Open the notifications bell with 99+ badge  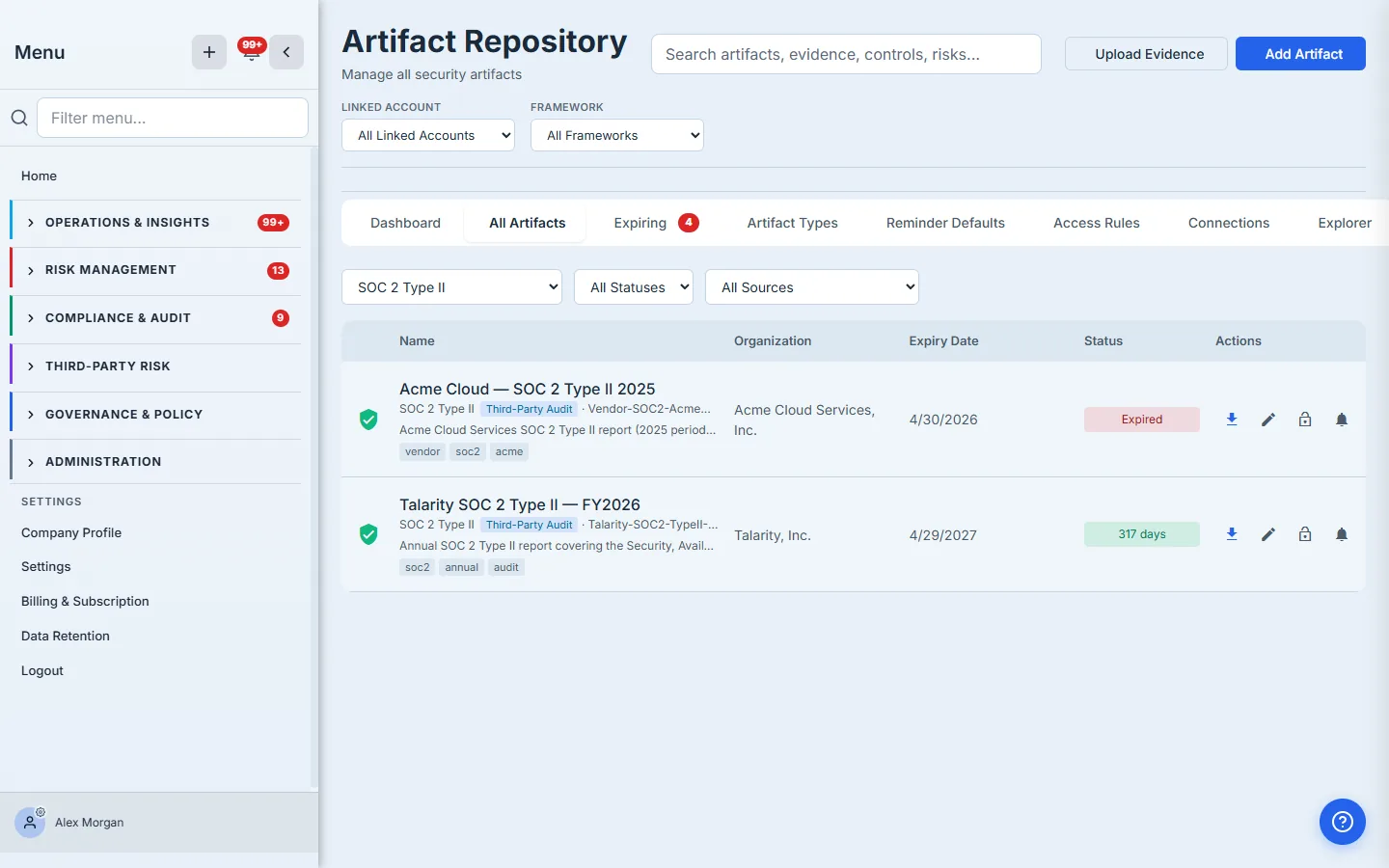[251, 51]
